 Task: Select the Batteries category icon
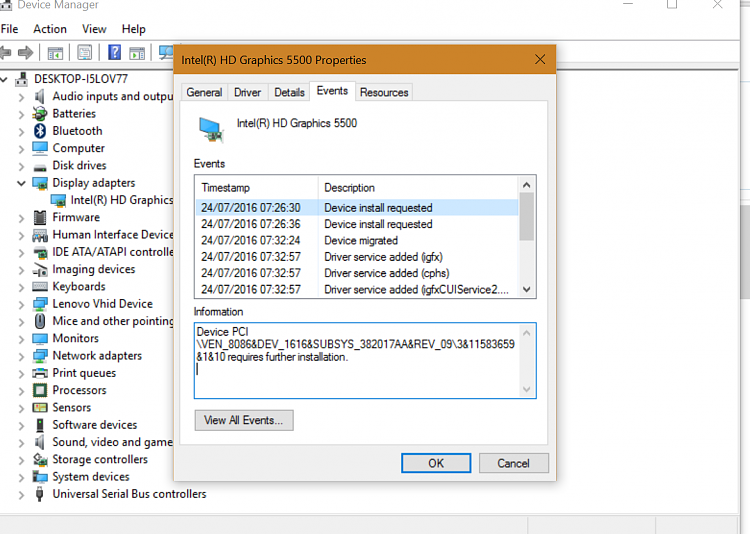click(40, 114)
